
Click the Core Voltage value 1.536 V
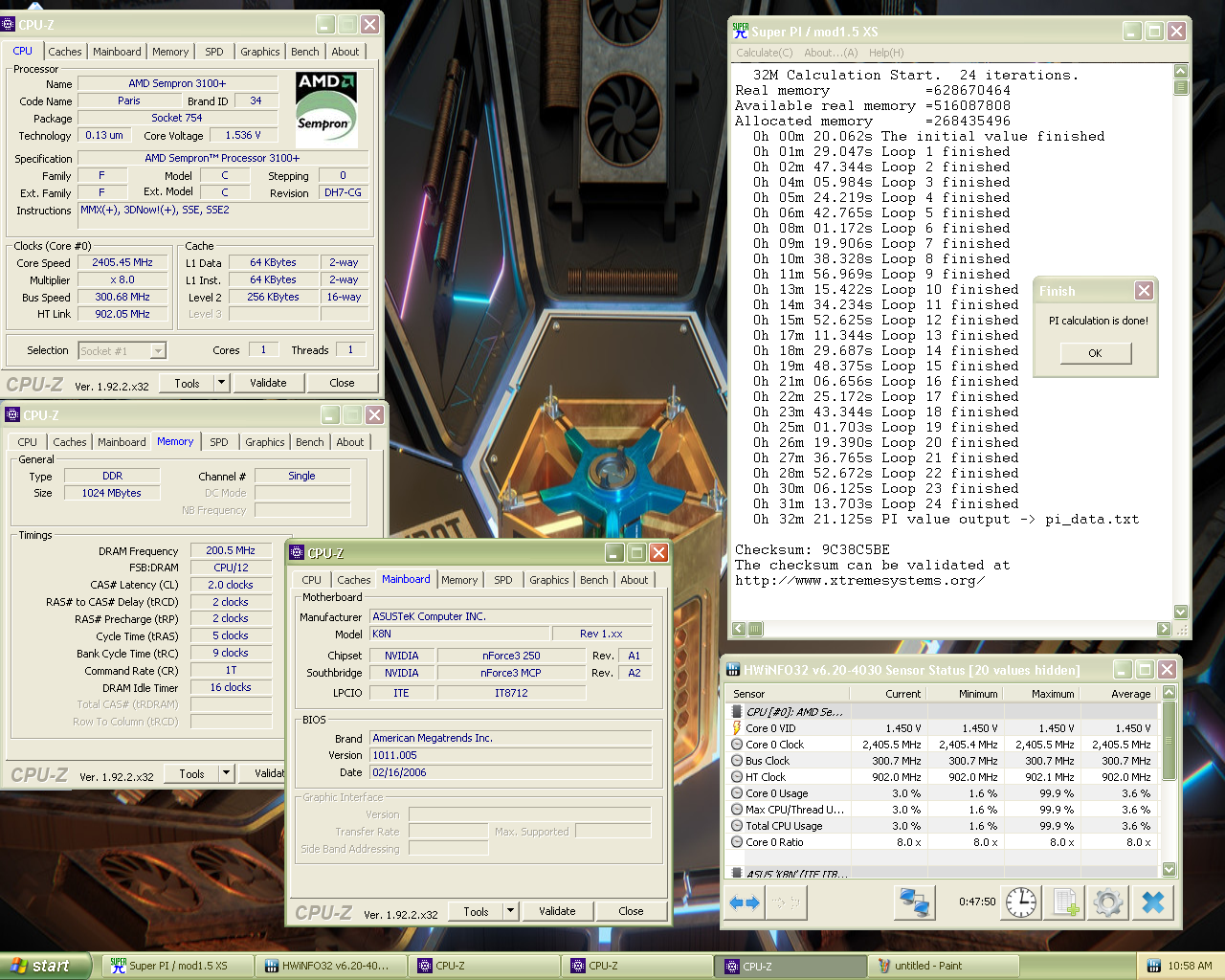[x=243, y=135]
